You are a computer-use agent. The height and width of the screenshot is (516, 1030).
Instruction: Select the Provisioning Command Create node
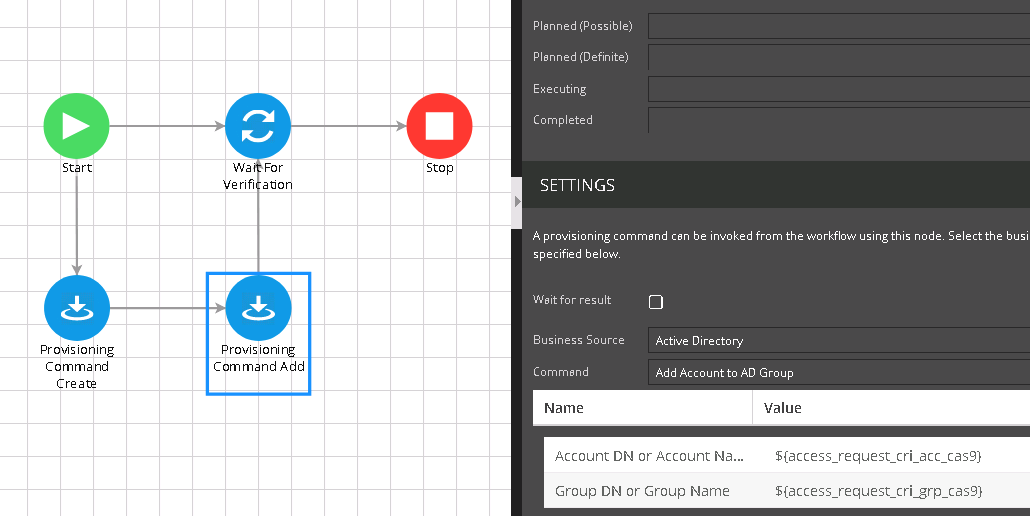[76, 308]
